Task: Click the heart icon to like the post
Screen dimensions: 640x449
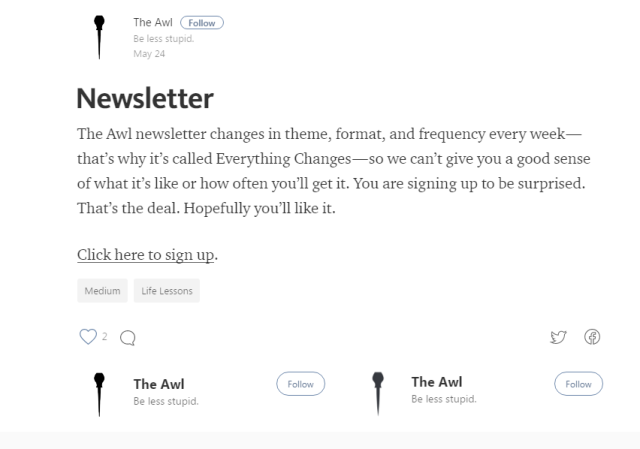Action: click(x=87, y=337)
